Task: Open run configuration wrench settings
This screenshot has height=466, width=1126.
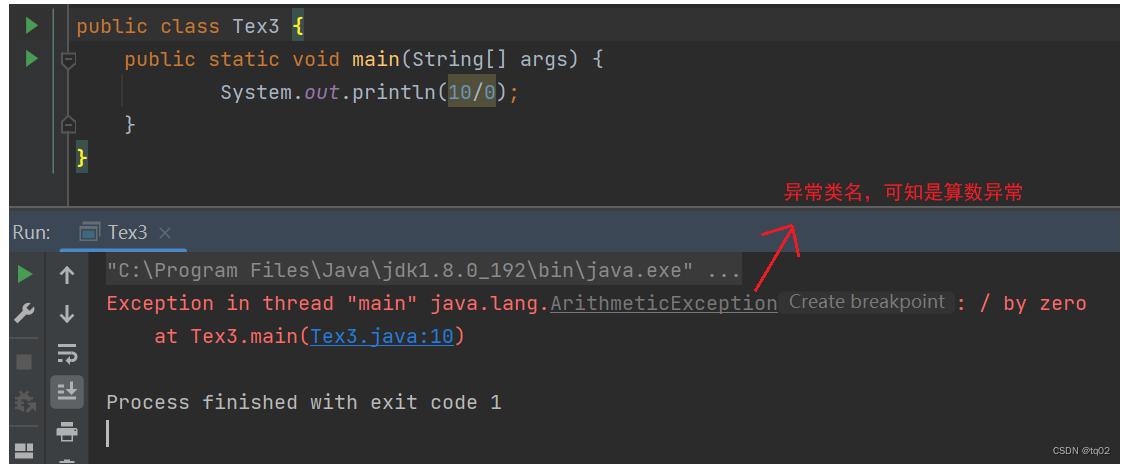Action: [25, 314]
